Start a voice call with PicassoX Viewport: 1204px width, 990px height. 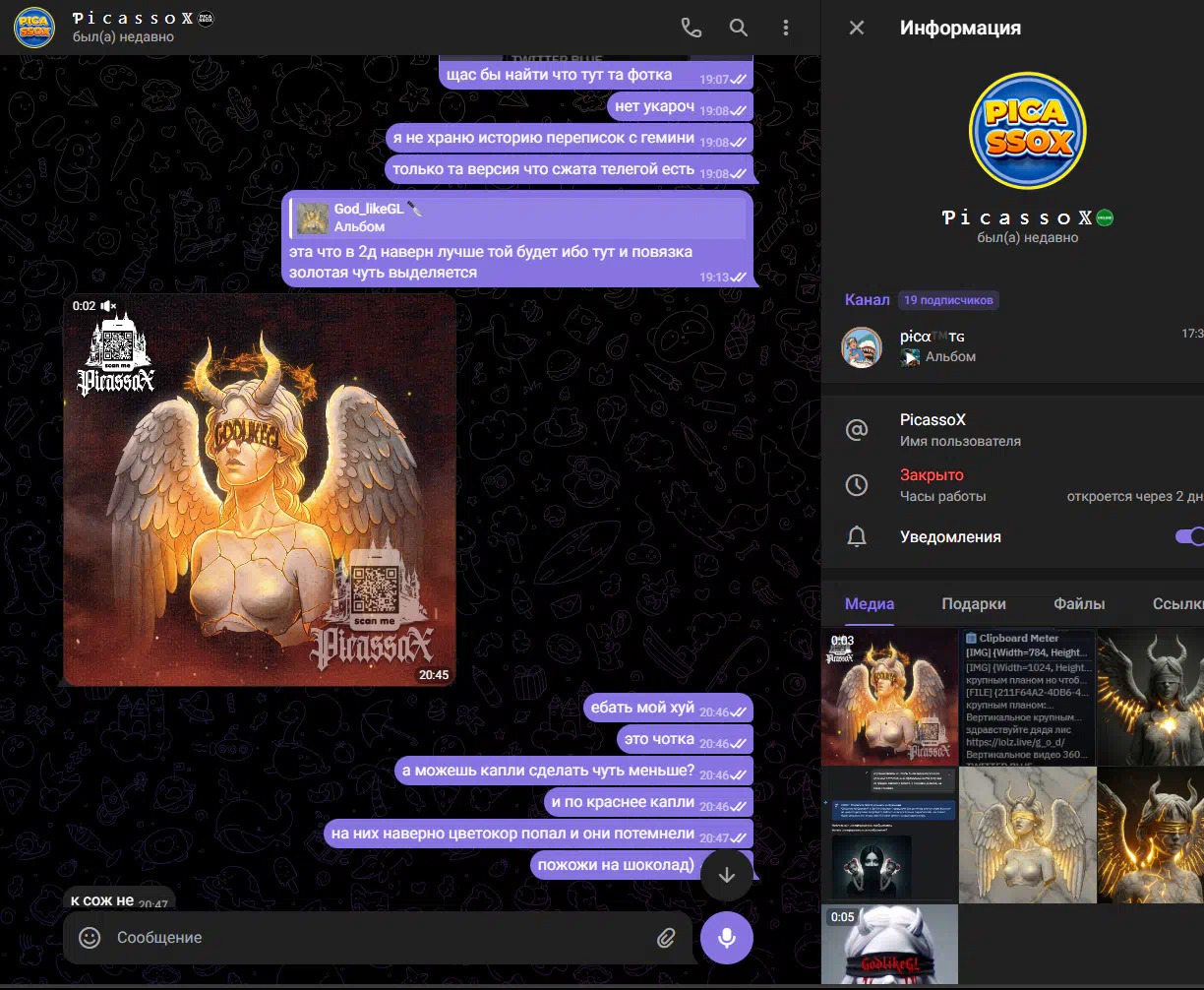tap(692, 28)
